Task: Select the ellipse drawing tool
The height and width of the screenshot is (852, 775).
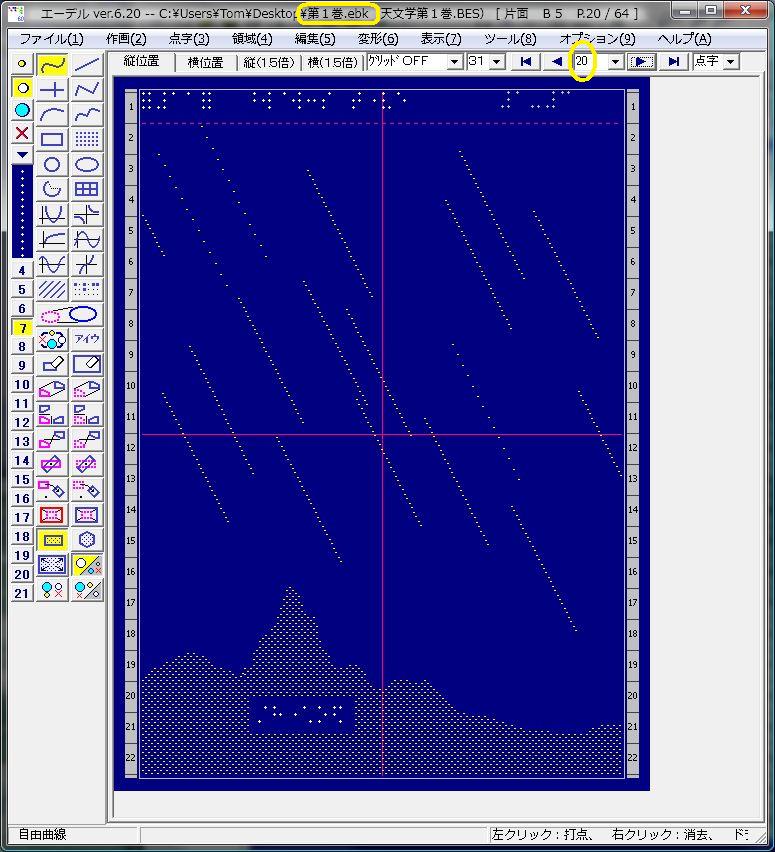Action: click(x=87, y=164)
